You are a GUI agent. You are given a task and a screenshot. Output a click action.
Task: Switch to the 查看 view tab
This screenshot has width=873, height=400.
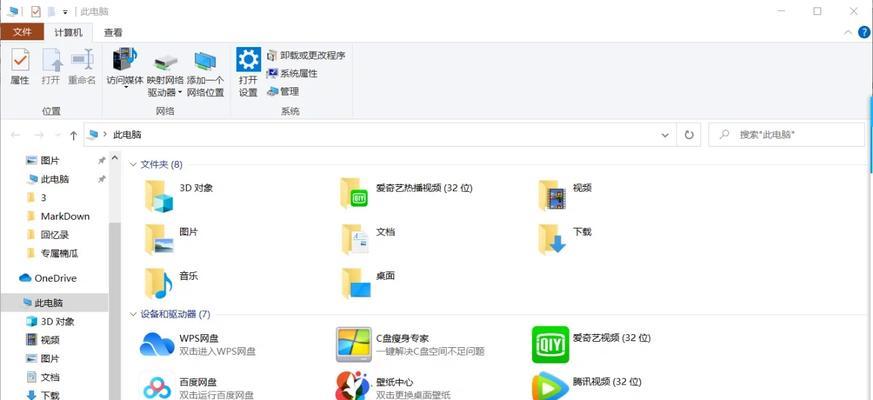113,33
